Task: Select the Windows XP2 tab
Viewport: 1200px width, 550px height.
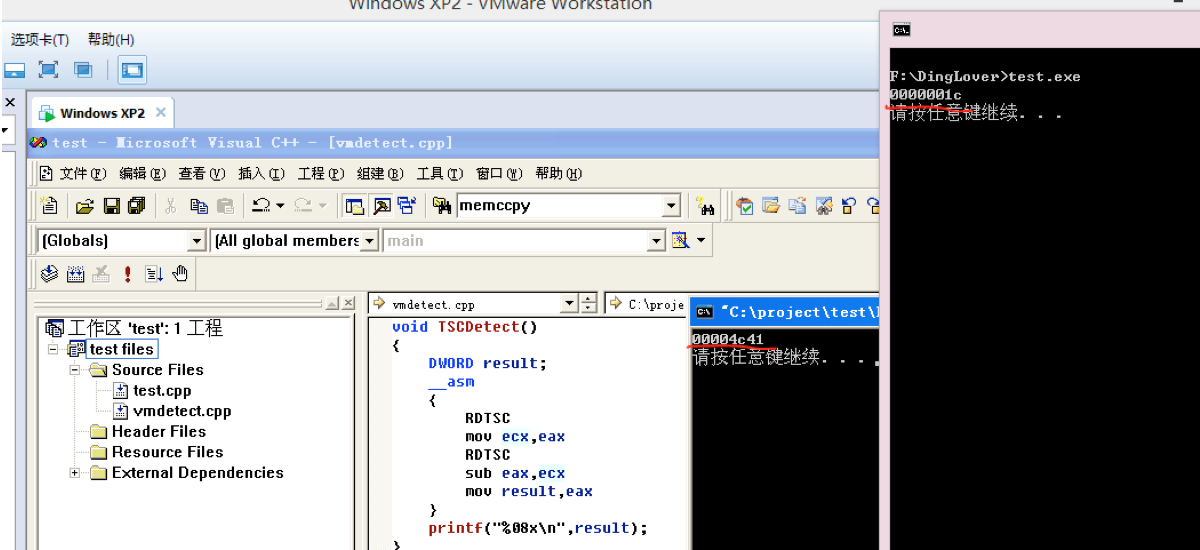Action: (102, 113)
